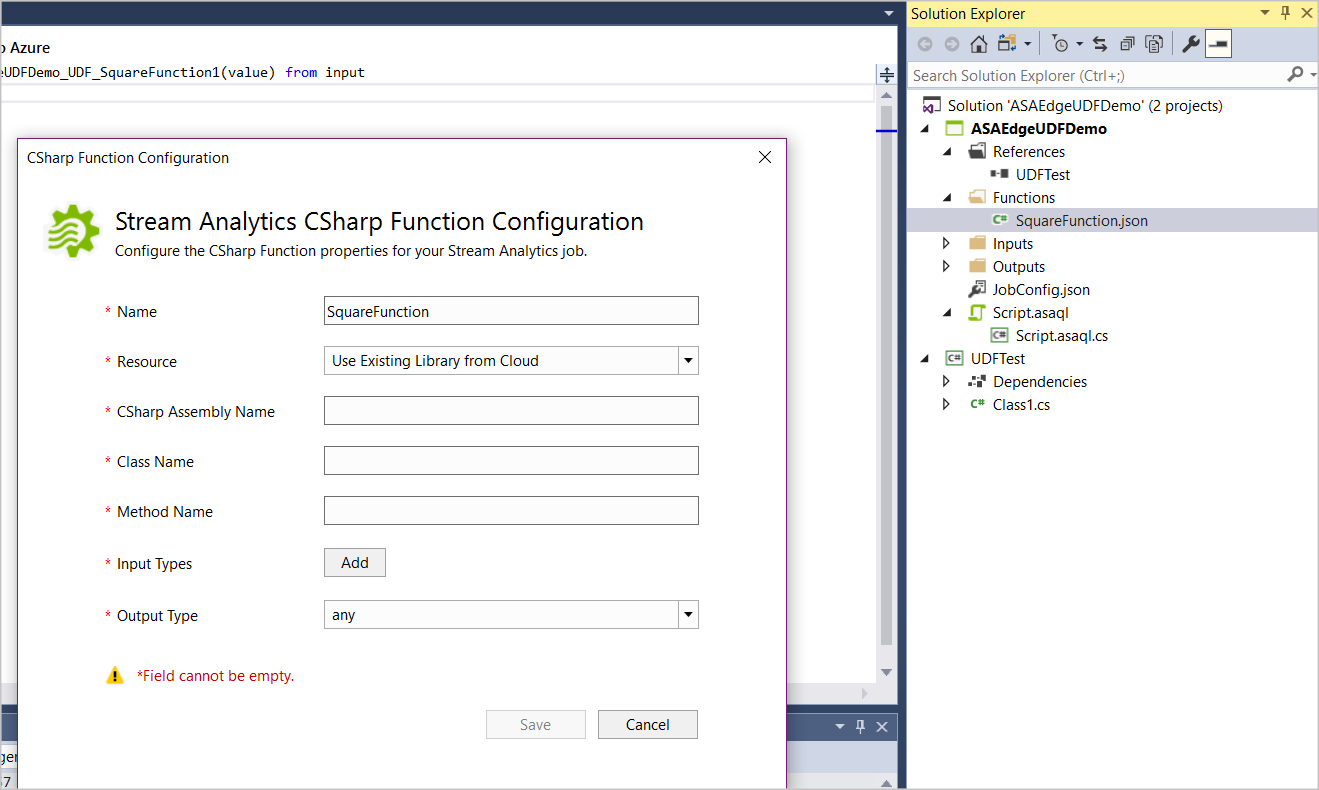Click the CSharp Assembly Name field
This screenshot has width=1319, height=790.
[510, 410]
